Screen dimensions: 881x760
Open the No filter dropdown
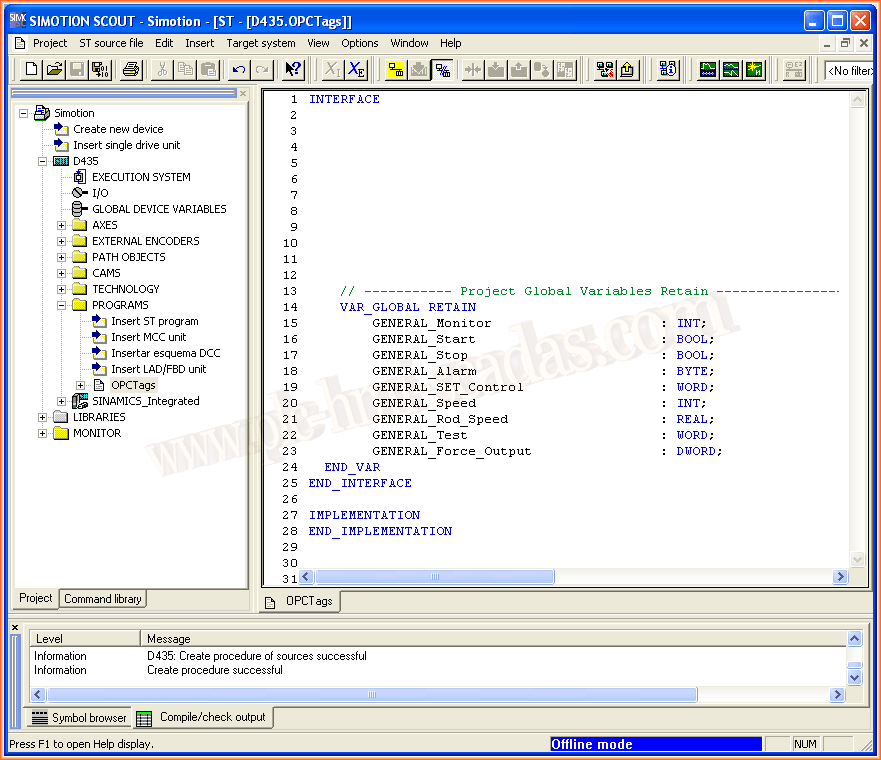tap(850, 70)
